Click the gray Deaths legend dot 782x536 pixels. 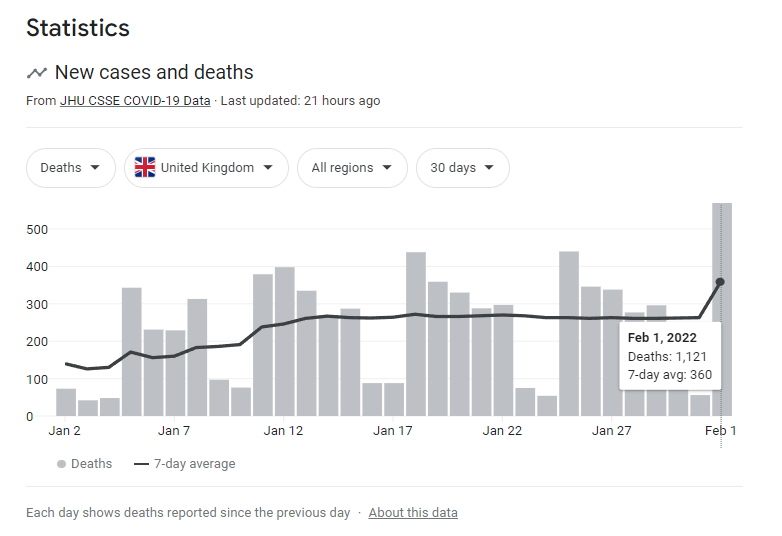pyautogui.click(x=61, y=464)
